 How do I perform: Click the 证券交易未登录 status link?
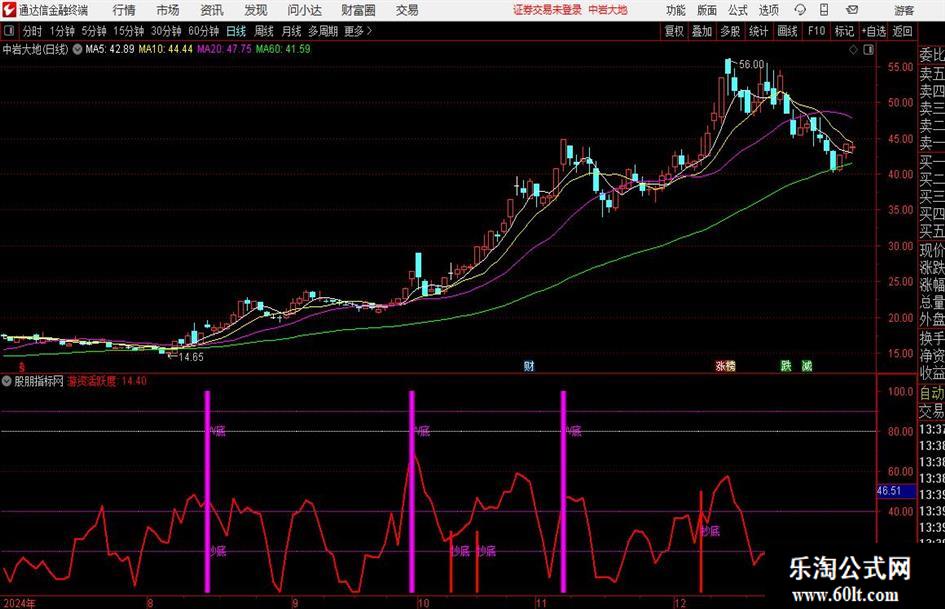547,10
